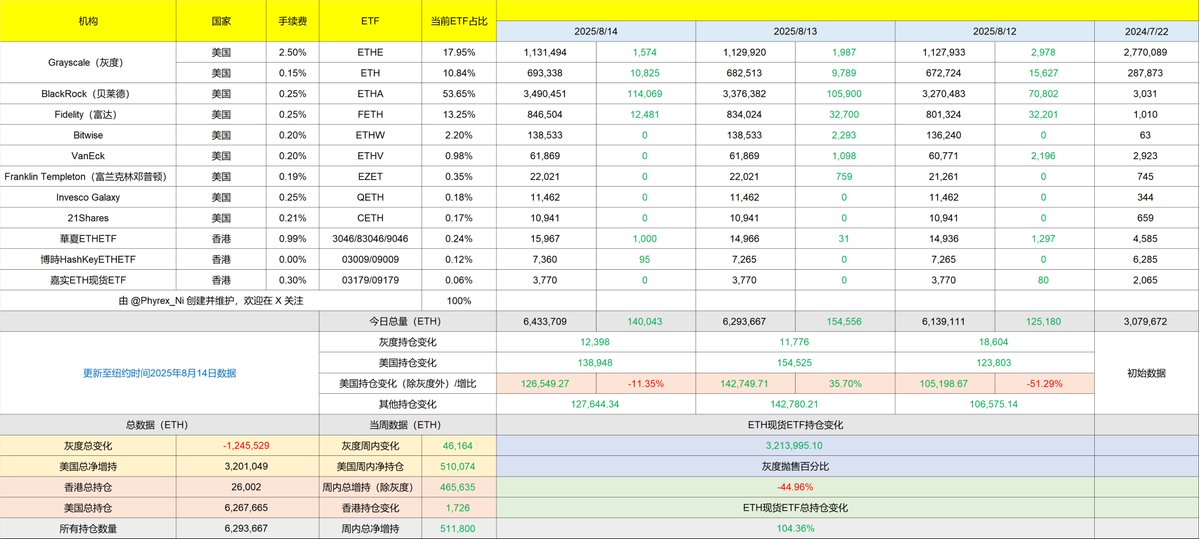Click the green 510,074 weekly value
Screen dimensions: 1199x539
[x=459, y=466]
